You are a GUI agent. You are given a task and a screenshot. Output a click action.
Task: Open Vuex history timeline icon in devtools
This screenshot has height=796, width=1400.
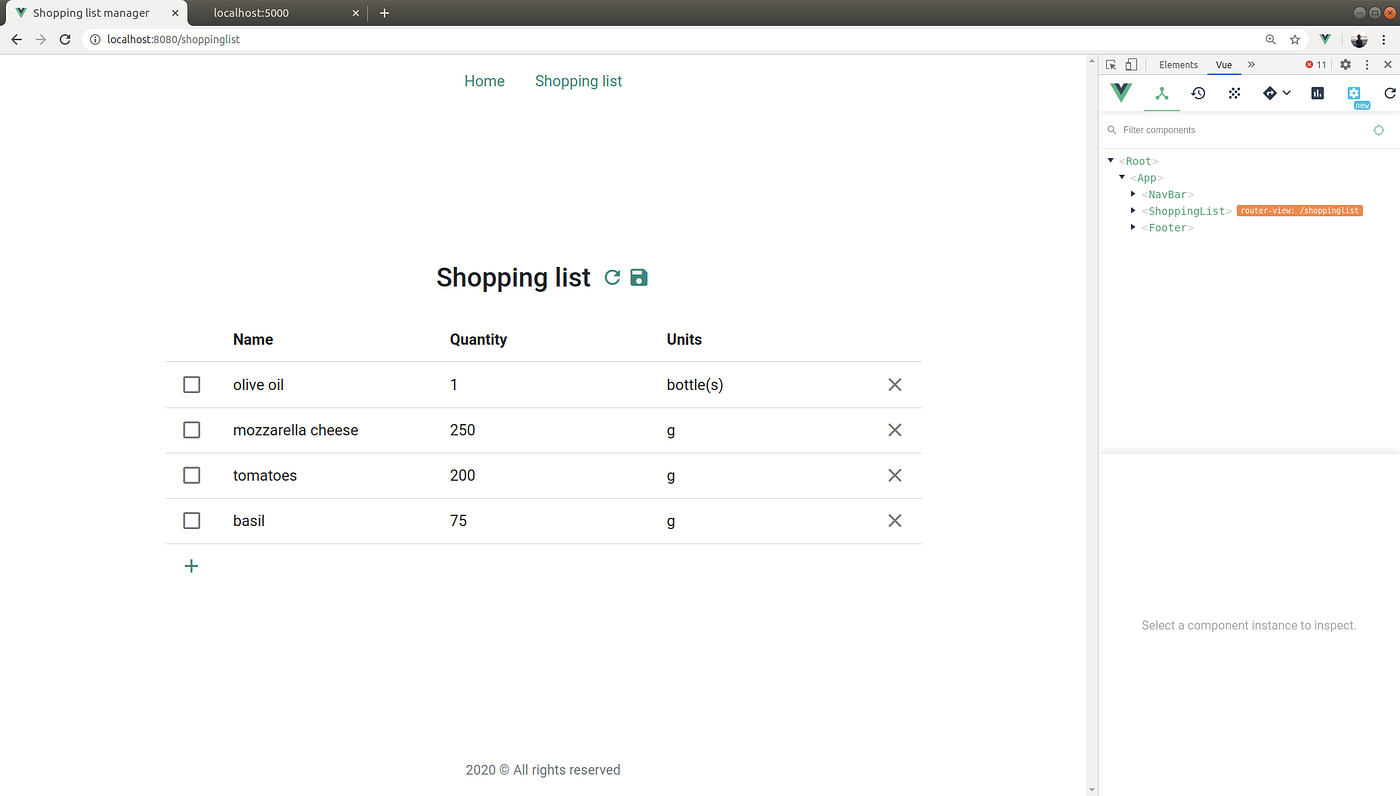(x=1198, y=93)
